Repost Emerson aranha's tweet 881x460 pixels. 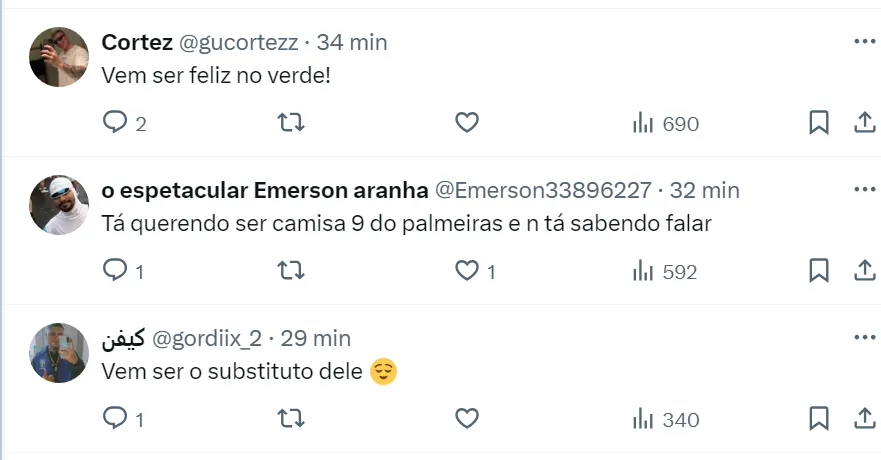[290, 271]
